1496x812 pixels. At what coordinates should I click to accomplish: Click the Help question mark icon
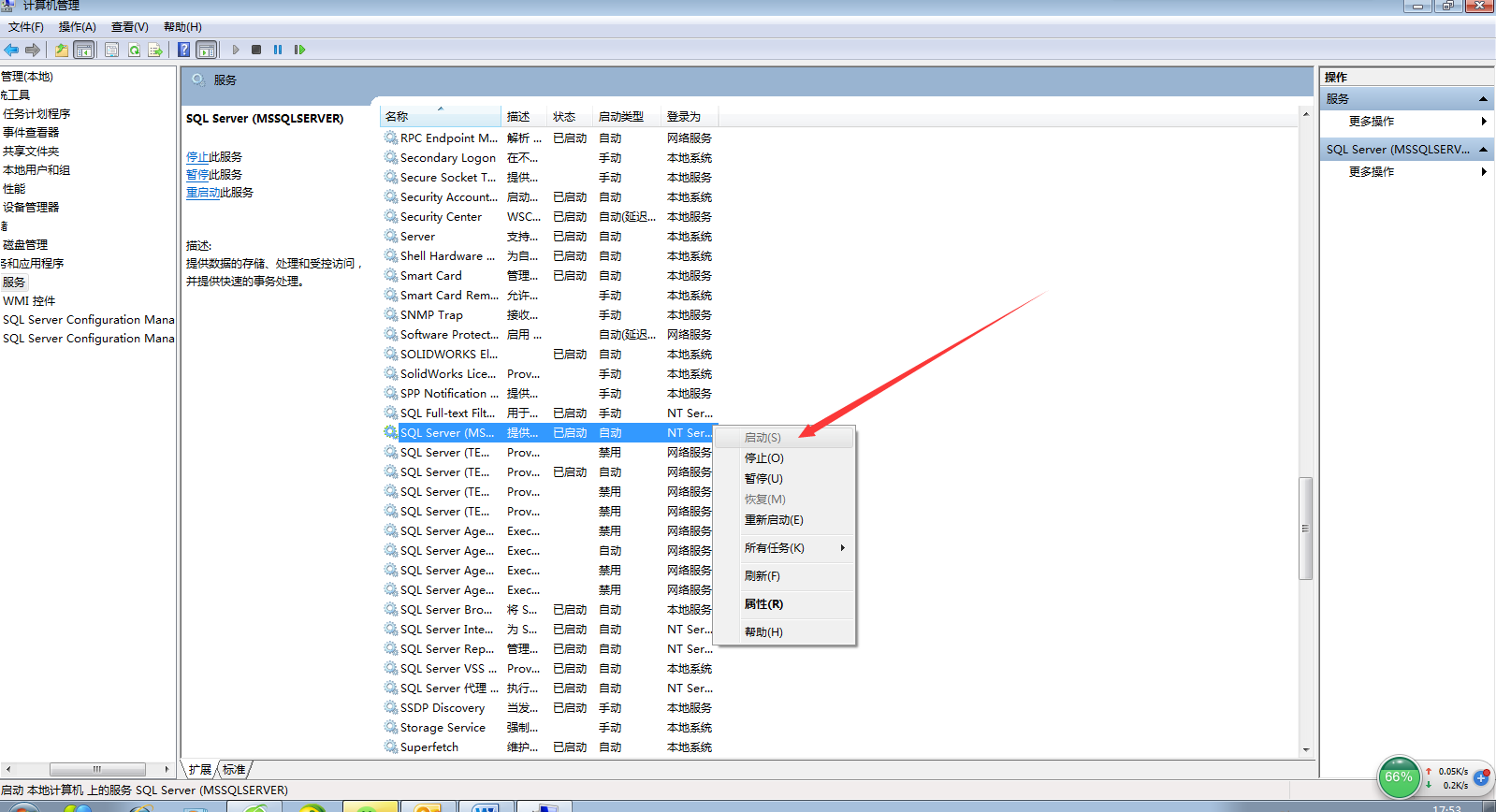pos(184,50)
